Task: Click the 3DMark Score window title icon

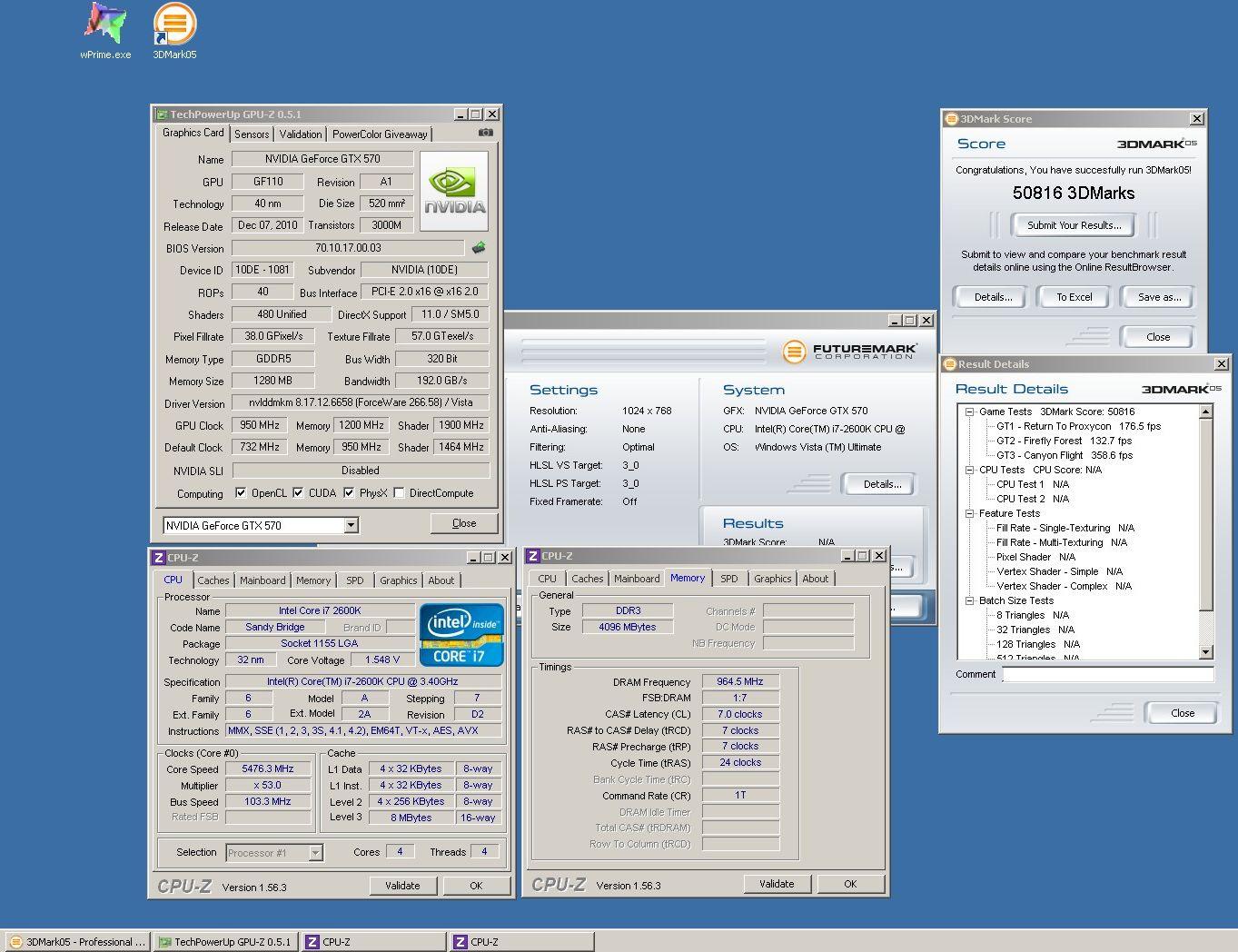Action: click(952, 119)
